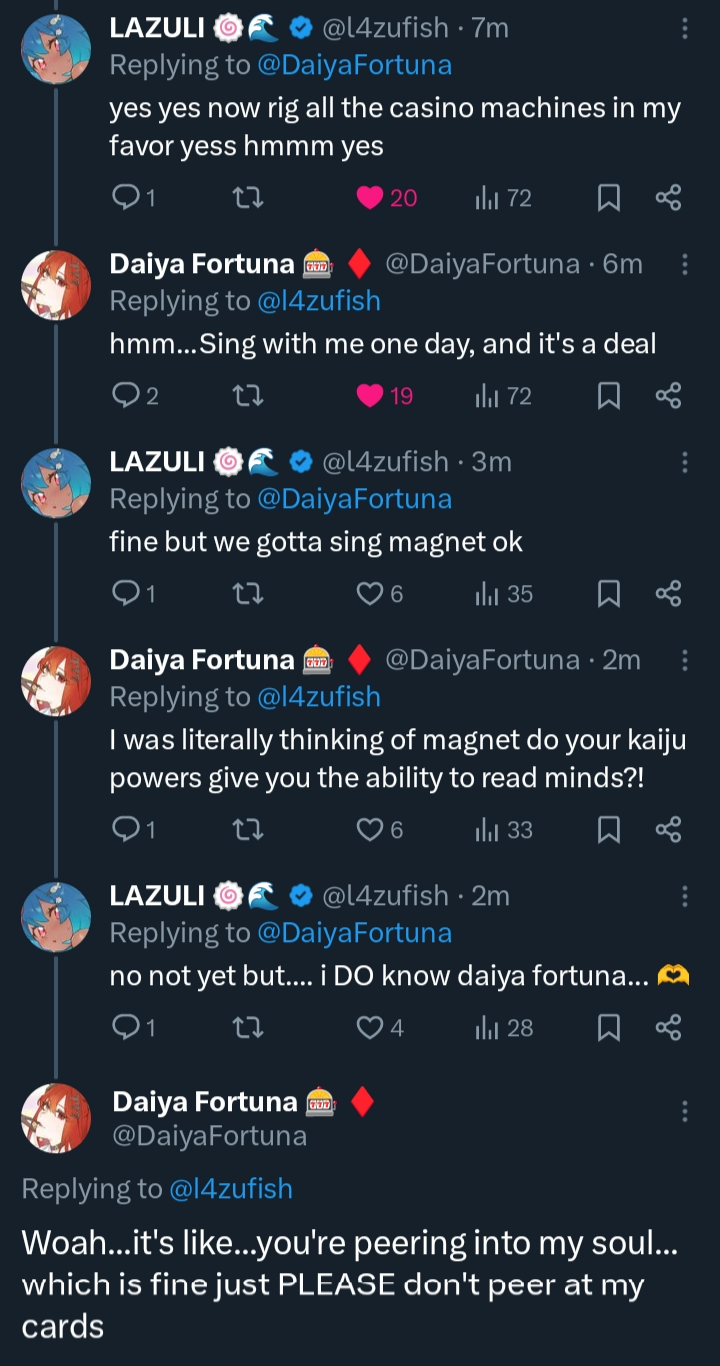Open Daiya Fortuna's profile name on 2m tweet
The width and height of the screenshot is (720, 1366).
[202, 660]
